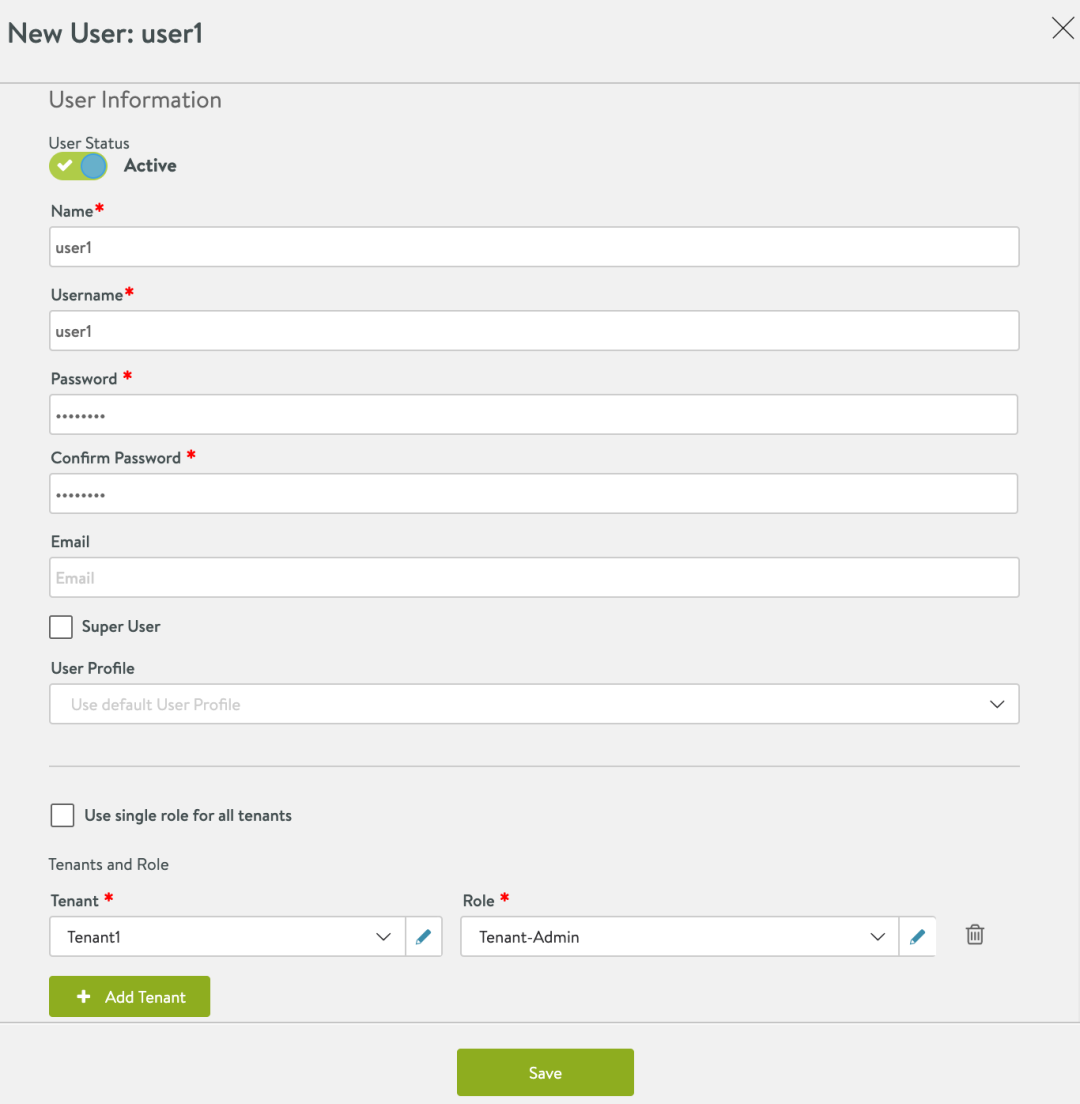The image size is (1080, 1104).
Task: Save the new user
Action: (x=545, y=1072)
